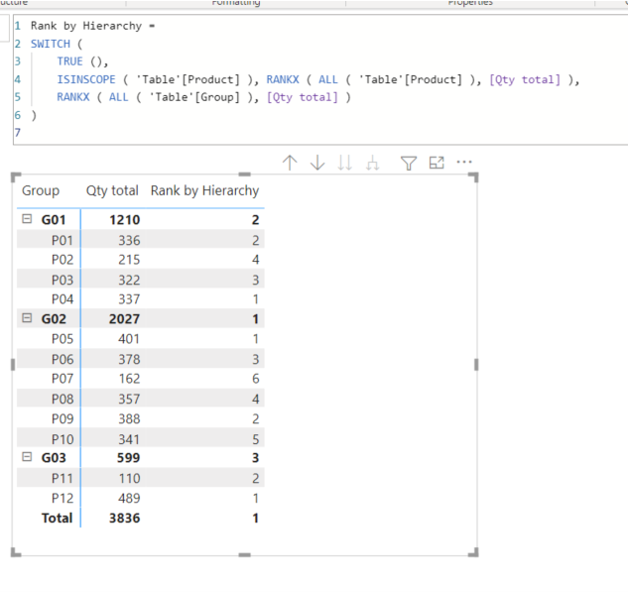Select the P09 product row label
628x592 pixels.
click(x=62, y=419)
